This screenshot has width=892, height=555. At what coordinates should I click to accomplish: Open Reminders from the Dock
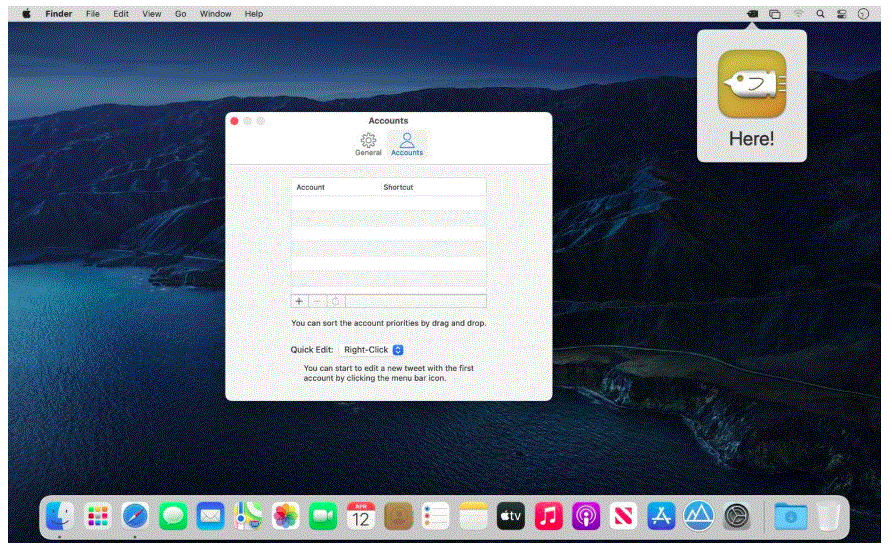[x=436, y=517]
